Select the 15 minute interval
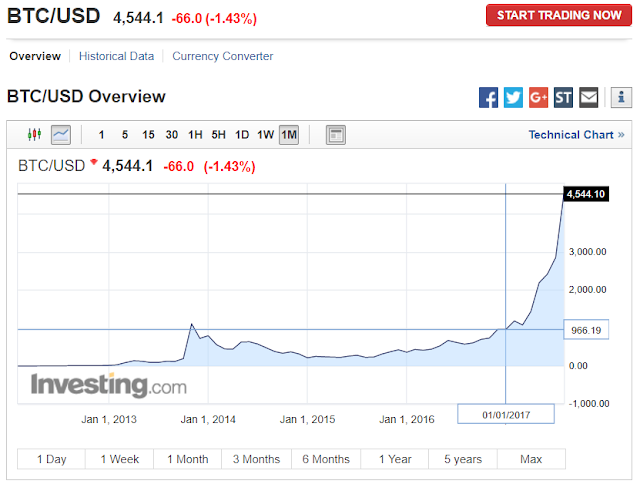Image resolution: width=640 pixels, height=484 pixels. 148,135
